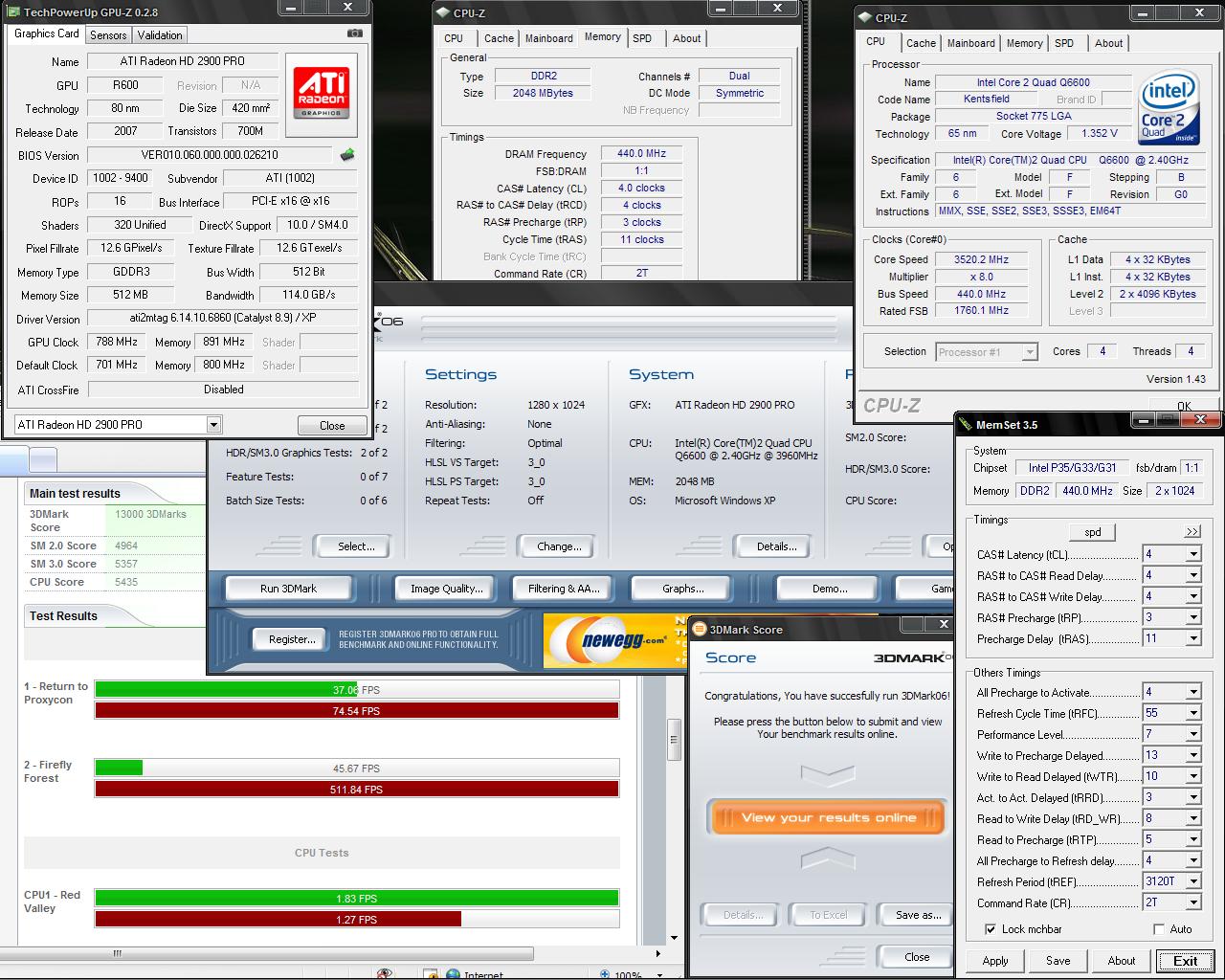The image size is (1225, 980).
Task: Open the RAS# Precharge (tRP) dropdown
Action: point(1193,617)
